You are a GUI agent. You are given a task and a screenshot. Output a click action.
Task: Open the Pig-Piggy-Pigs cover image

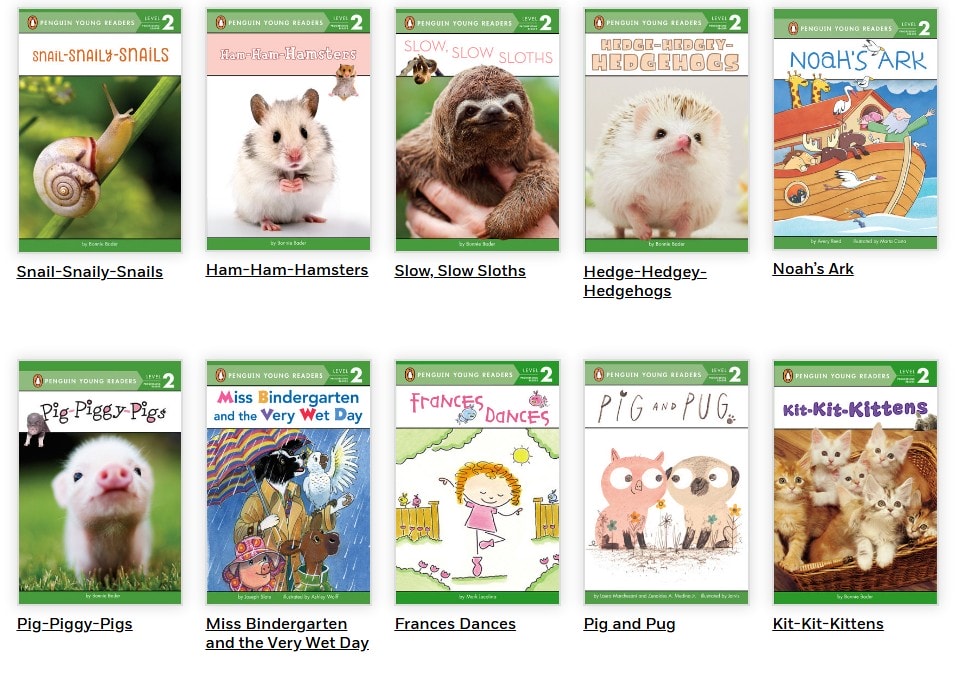coord(100,482)
